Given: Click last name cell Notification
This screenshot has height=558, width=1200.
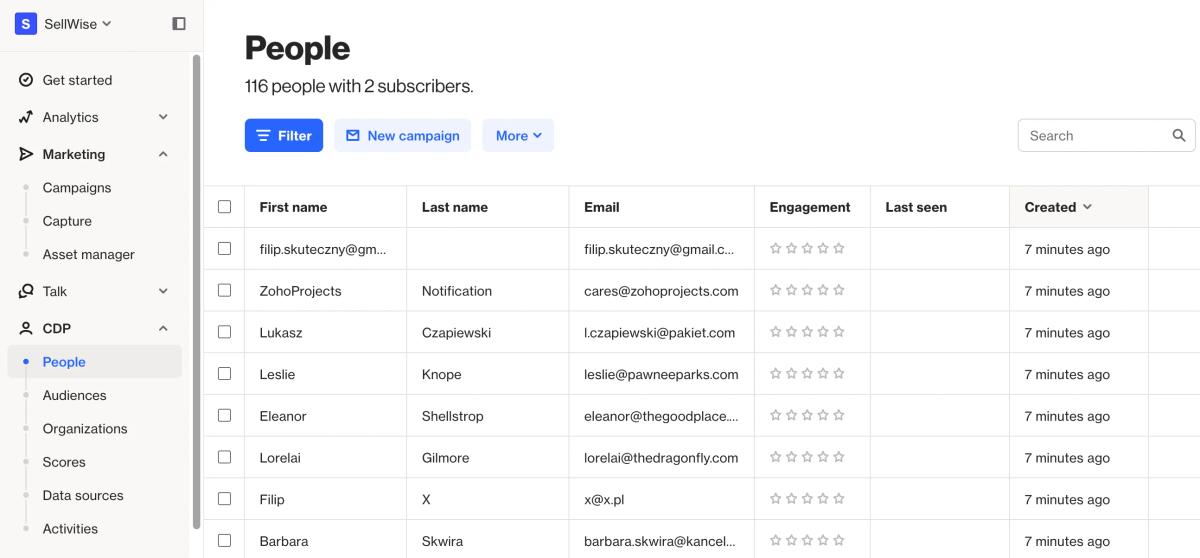Looking at the screenshot, I should [457, 291].
